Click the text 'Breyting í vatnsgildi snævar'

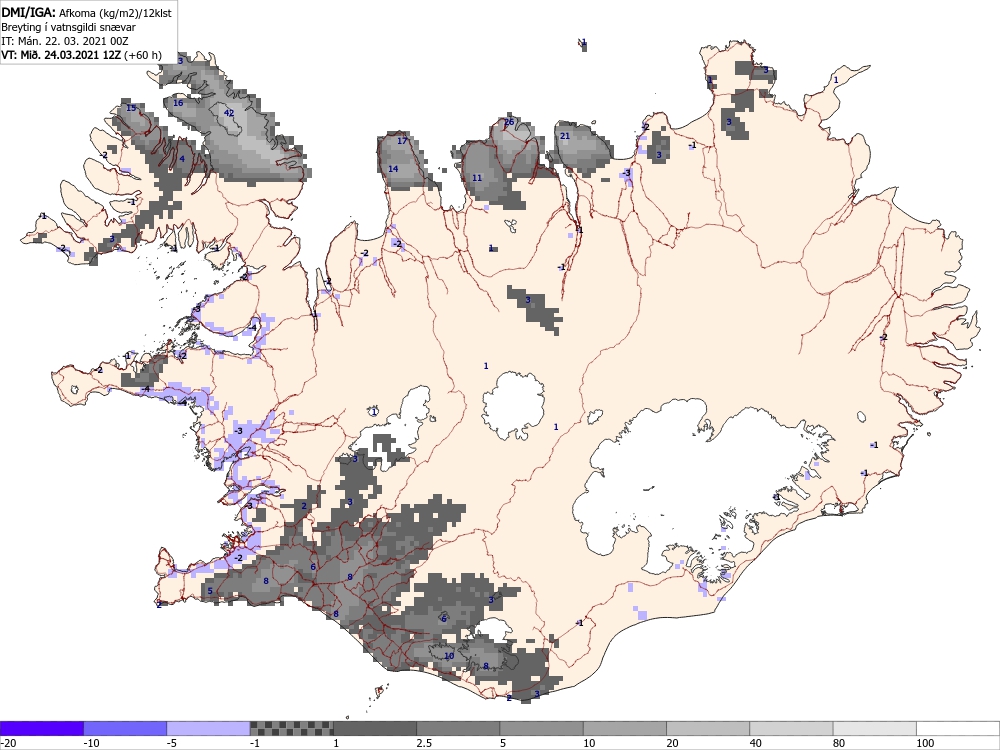(68, 27)
